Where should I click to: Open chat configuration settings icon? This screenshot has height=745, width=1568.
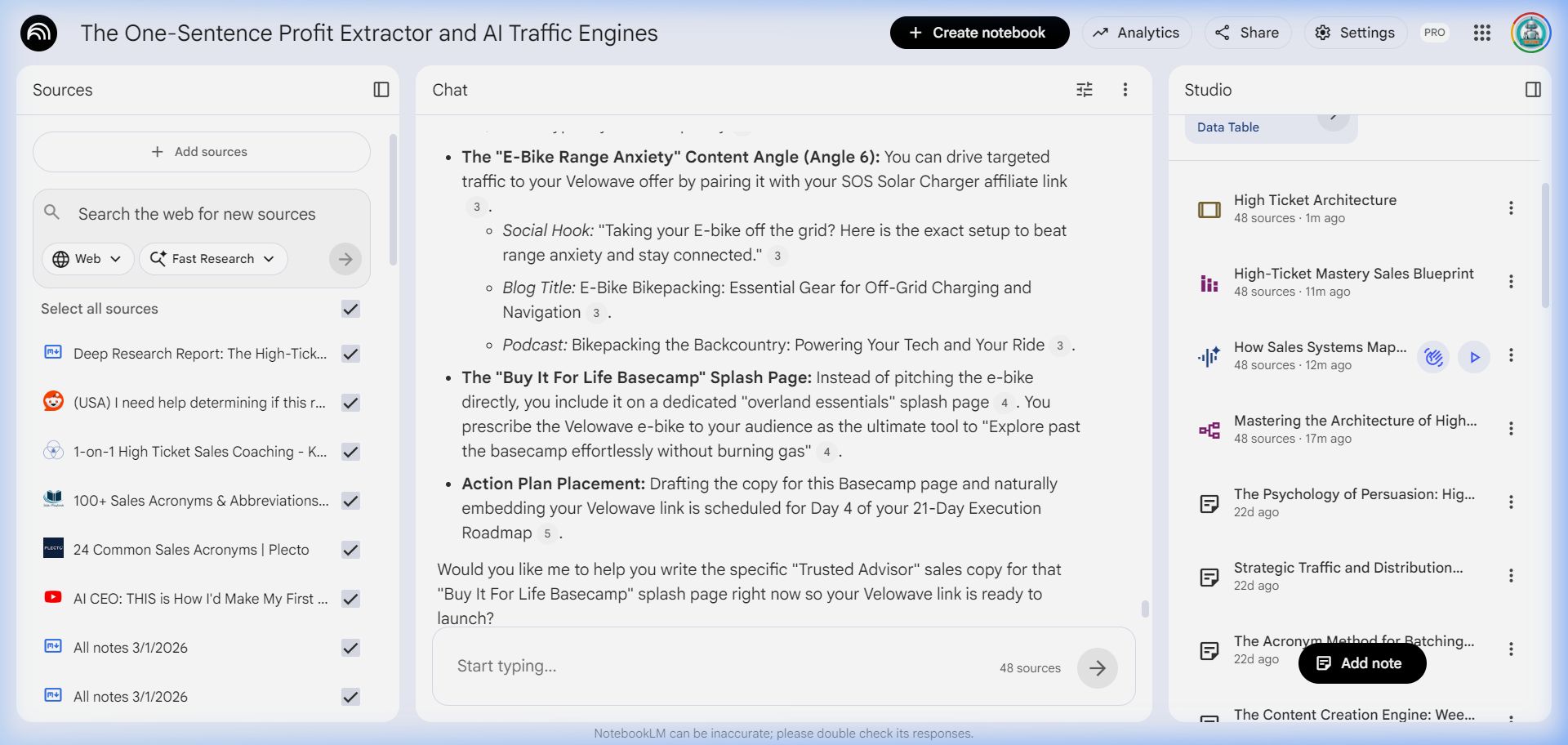(1084, 90)
